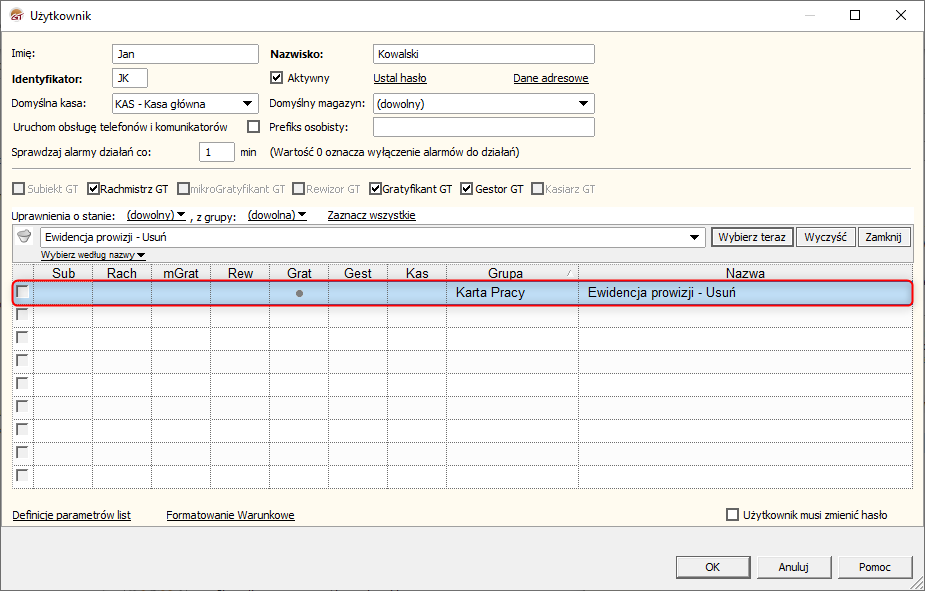Uncheck the Gestor GT checkbox
The image size is (925, 591).
[x=467, y=189]
